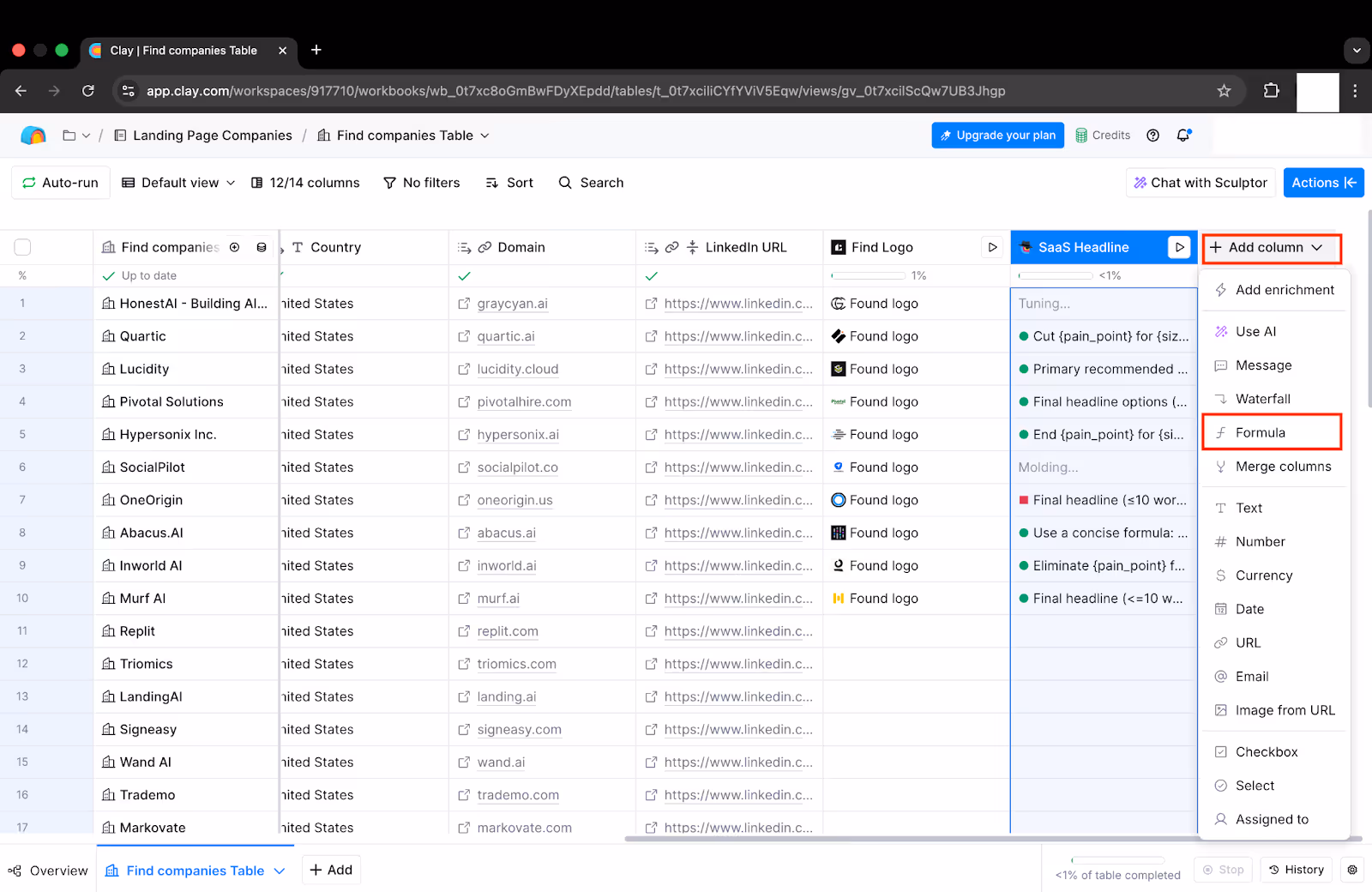Switch to the Overview tab
The image size is (1372, 892).
[48, 871]
